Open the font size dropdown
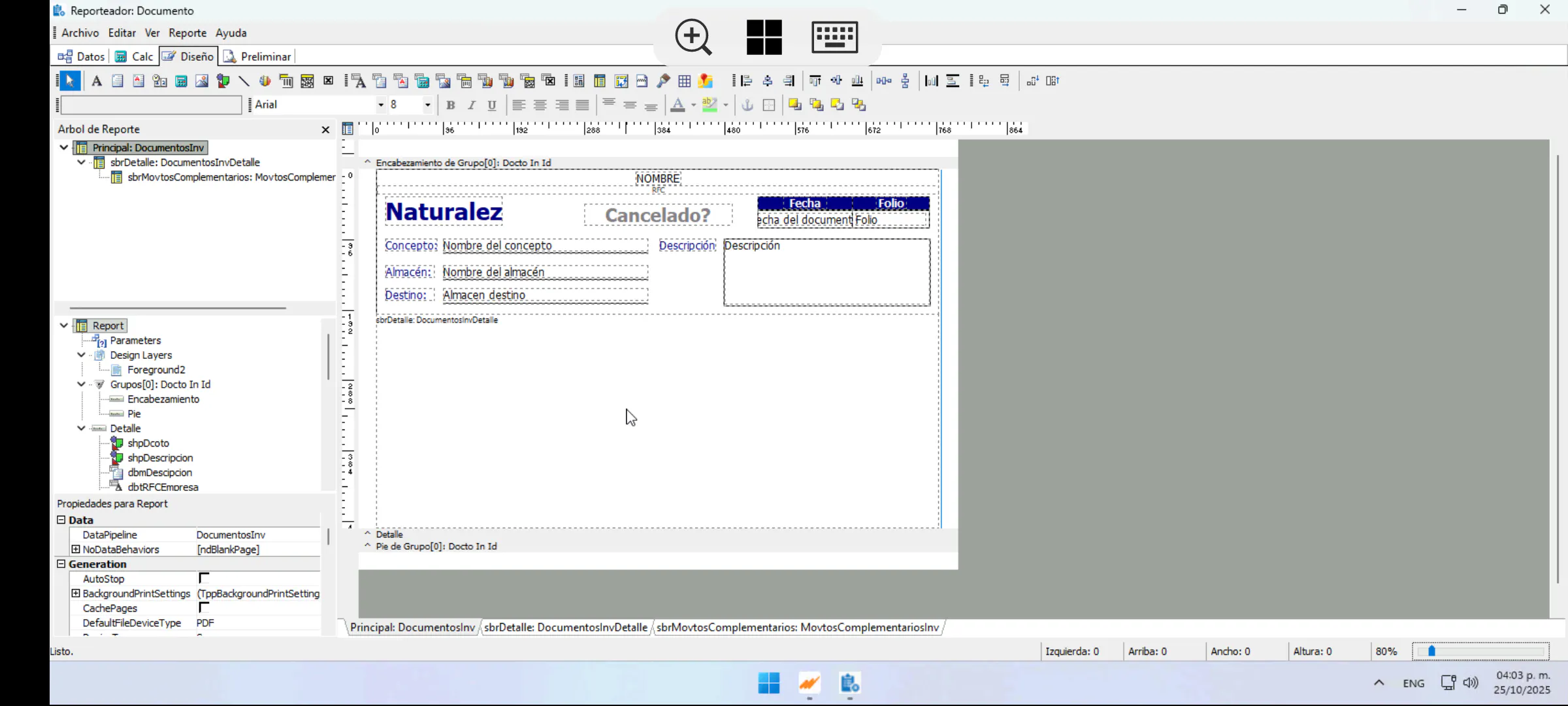Screen dimensions: 1568x706 point(427,105)
